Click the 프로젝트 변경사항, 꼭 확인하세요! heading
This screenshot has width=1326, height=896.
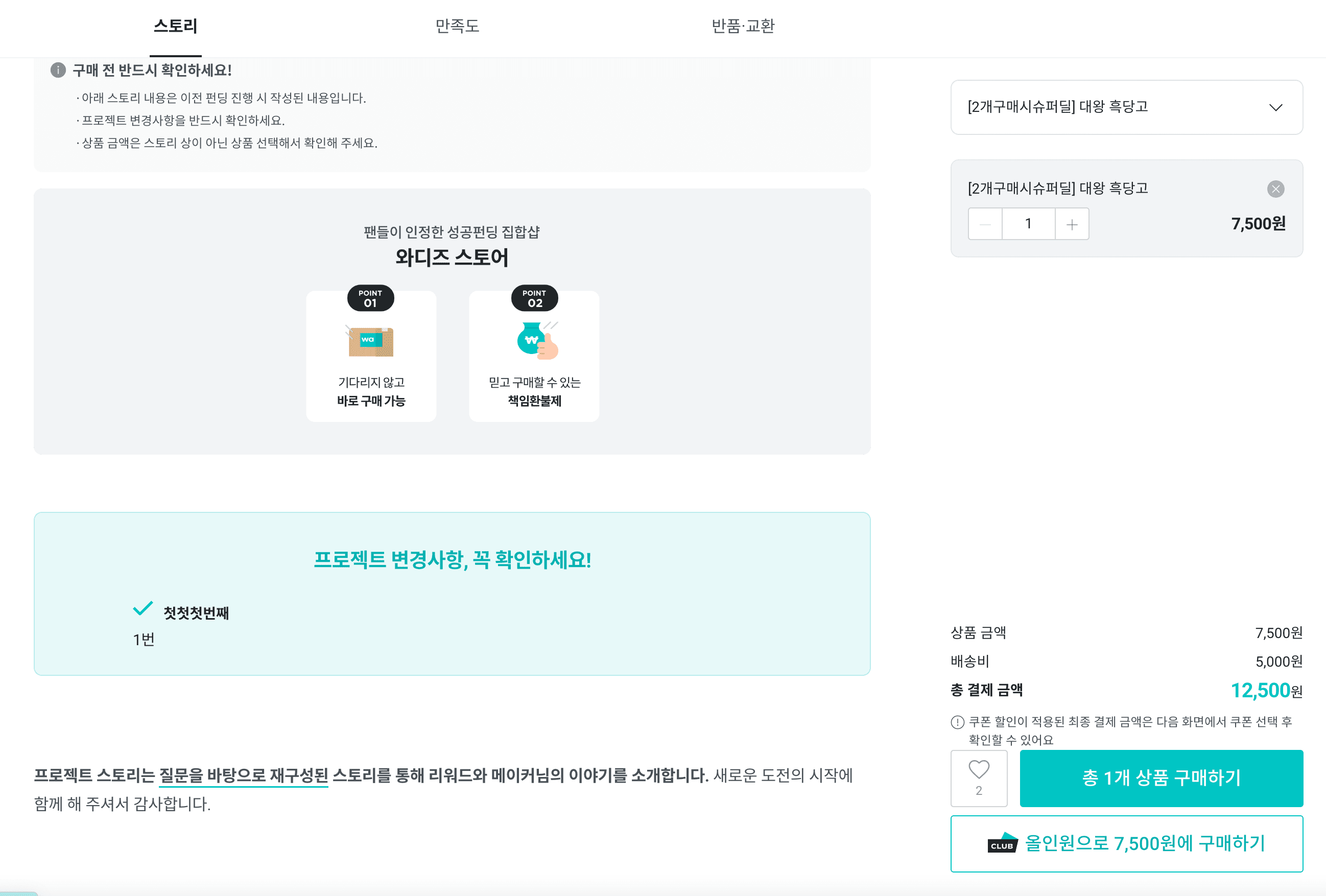[x=453, y=560]
